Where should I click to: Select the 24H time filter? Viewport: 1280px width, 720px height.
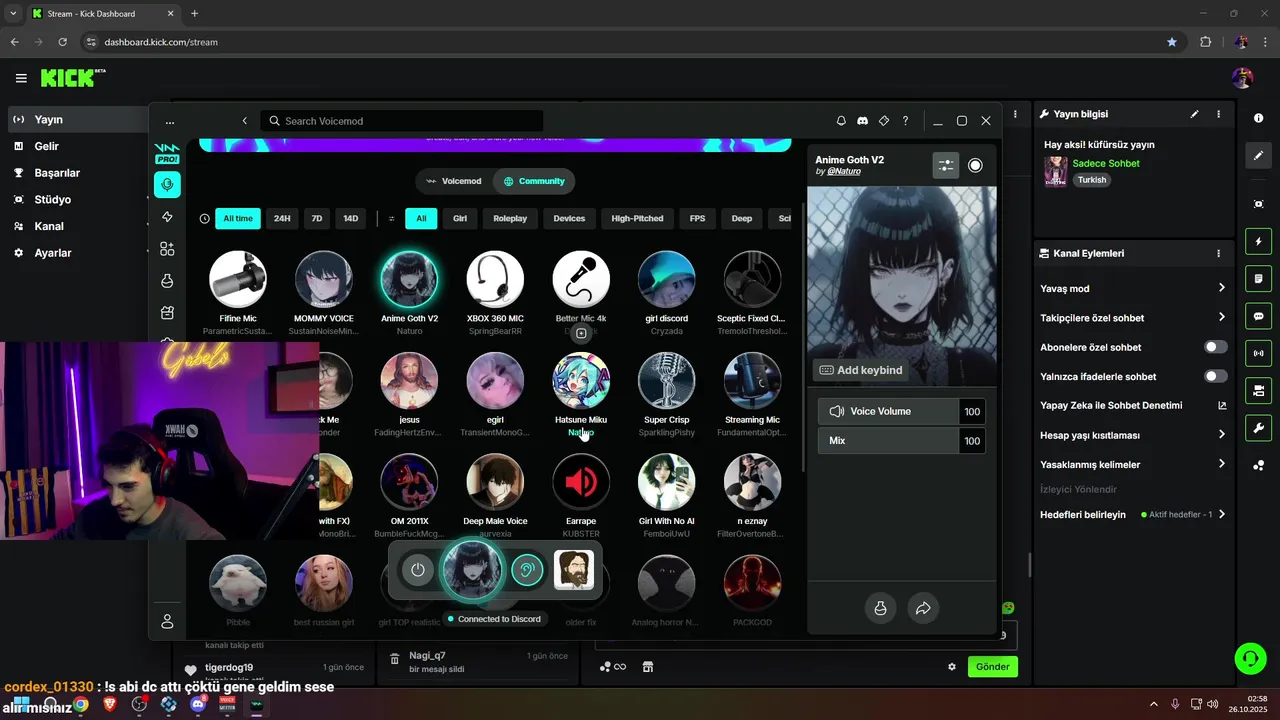click(x=282, y=218)
